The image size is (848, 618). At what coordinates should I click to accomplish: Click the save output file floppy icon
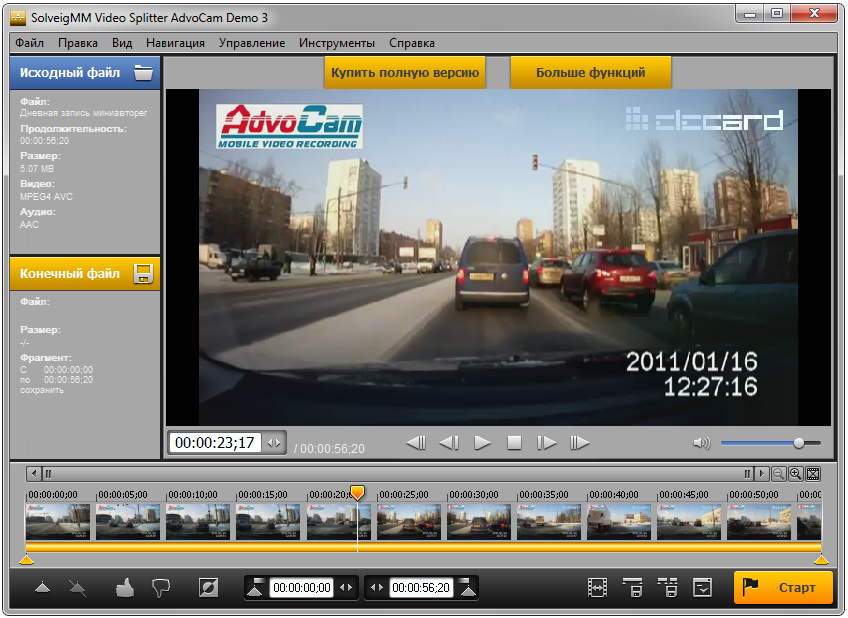coord(143,274)
